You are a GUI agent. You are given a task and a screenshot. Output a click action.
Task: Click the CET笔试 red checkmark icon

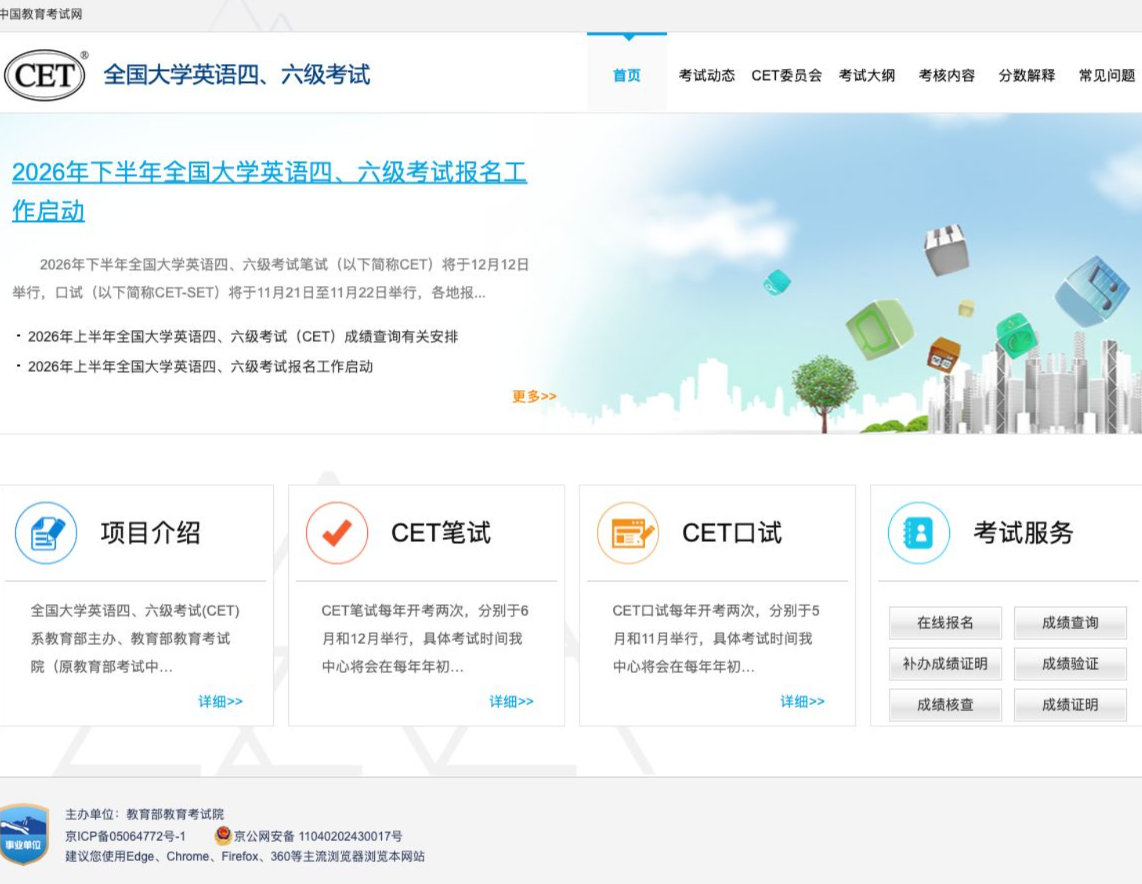(x=337, y=533)
